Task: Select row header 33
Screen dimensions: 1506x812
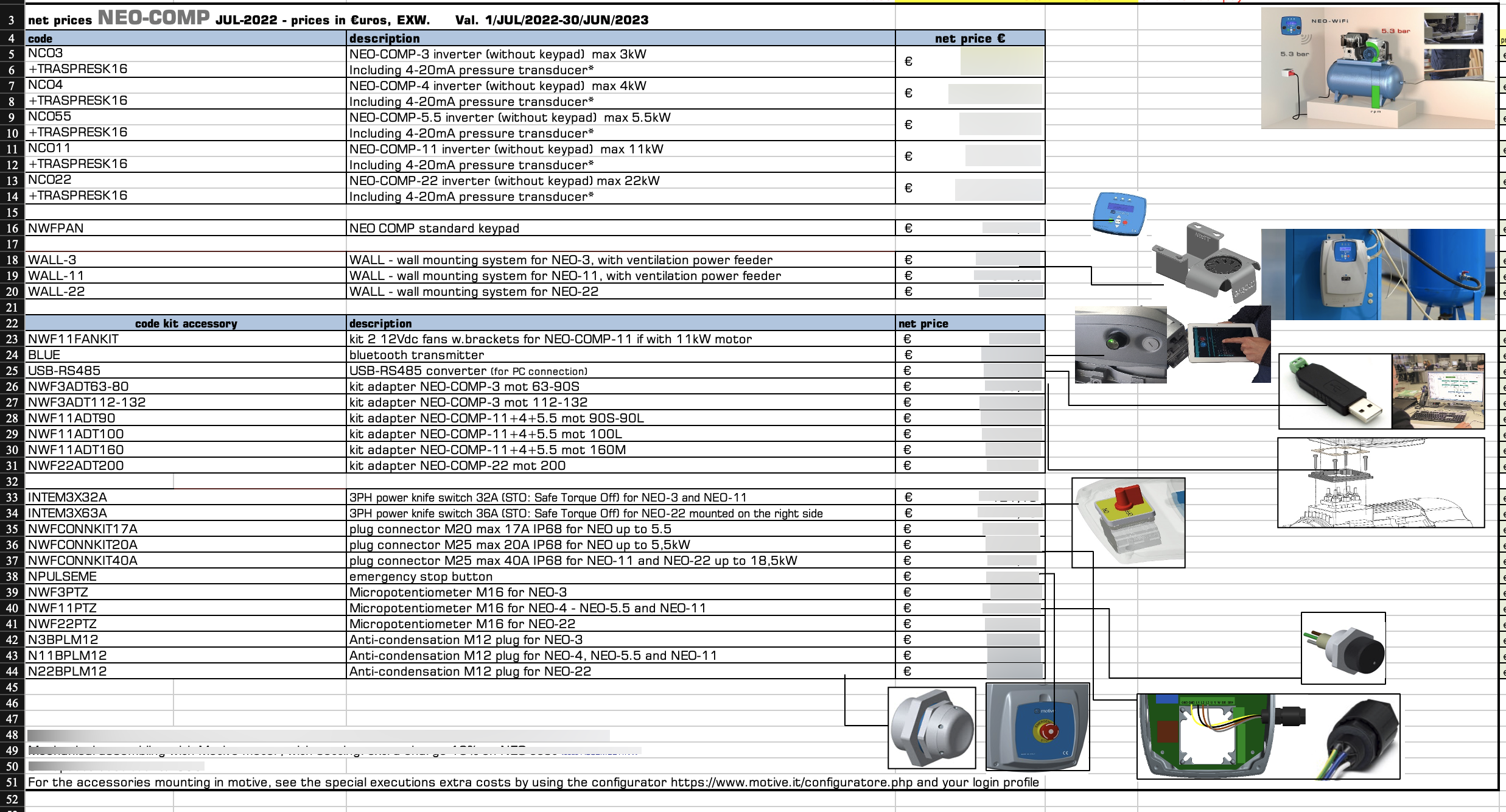Action: tap(12, 497)
